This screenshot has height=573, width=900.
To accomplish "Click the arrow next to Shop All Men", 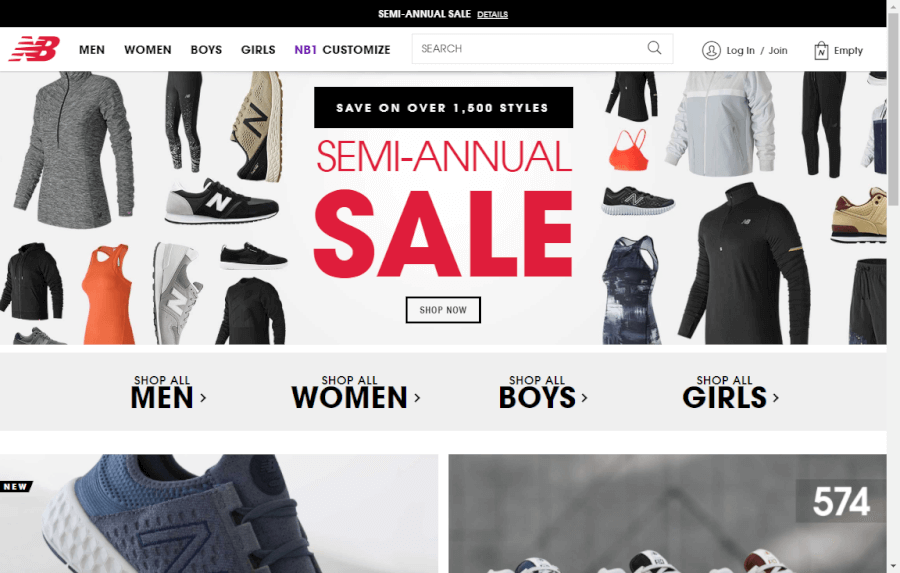I will [203, 397].
